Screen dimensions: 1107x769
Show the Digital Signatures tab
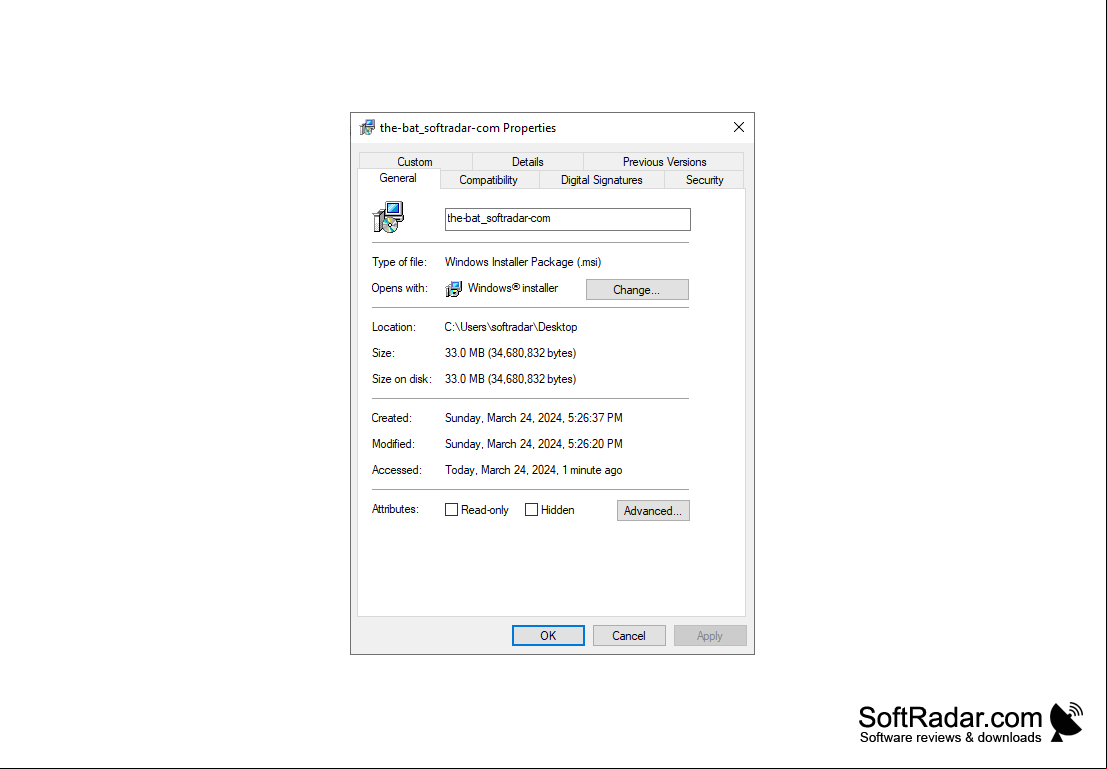click(x=602, y=180)
